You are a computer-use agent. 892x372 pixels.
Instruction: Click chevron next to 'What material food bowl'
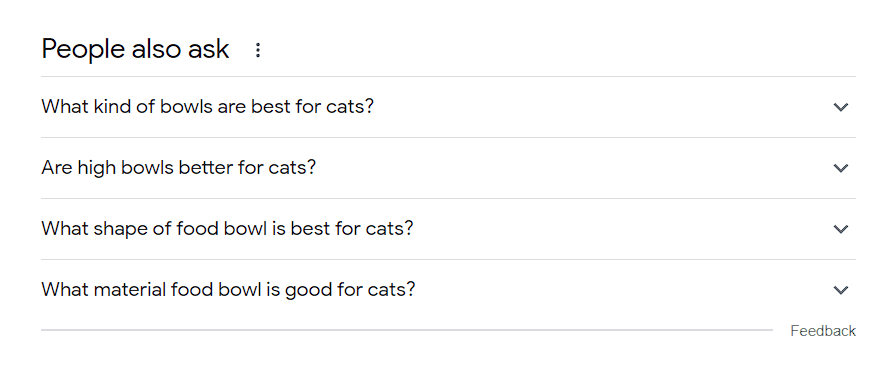[x=840, y=290]
